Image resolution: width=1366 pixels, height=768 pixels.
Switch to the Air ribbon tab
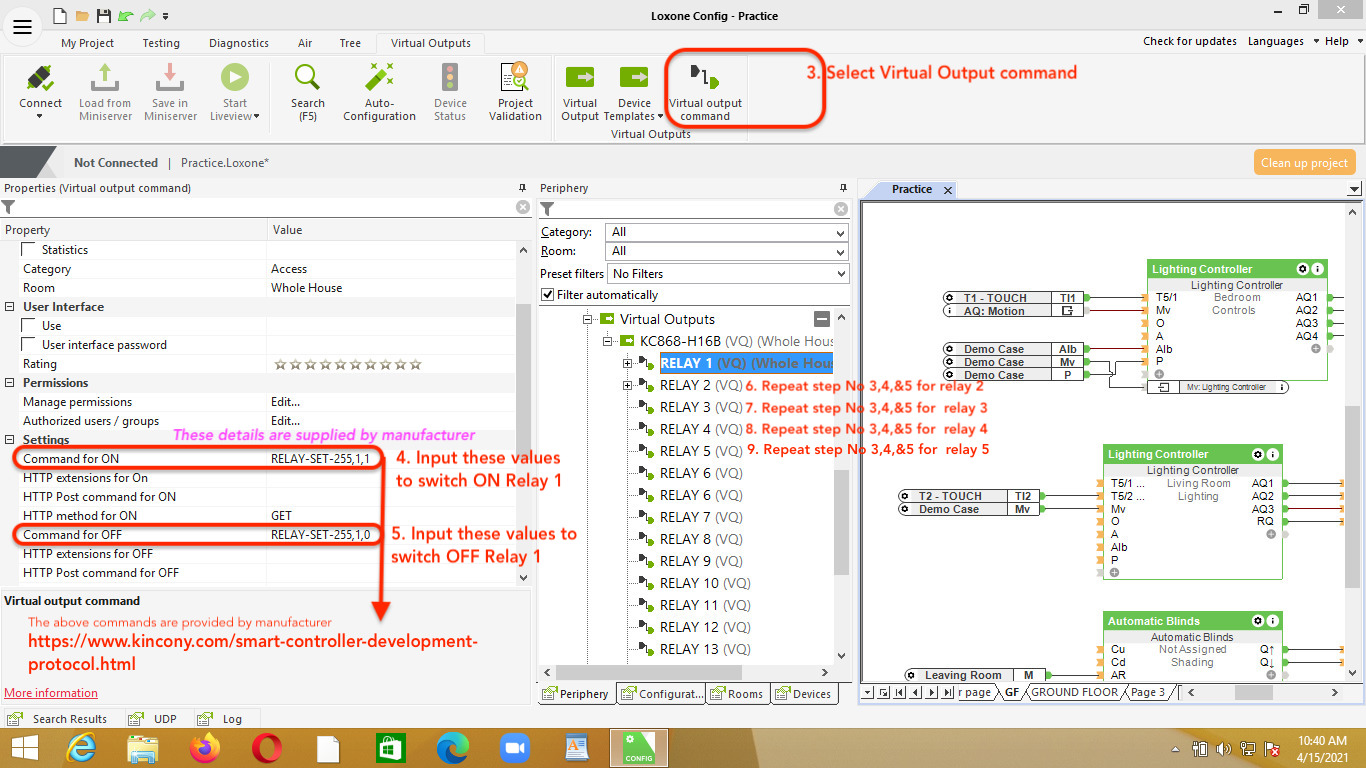point(304,43)
